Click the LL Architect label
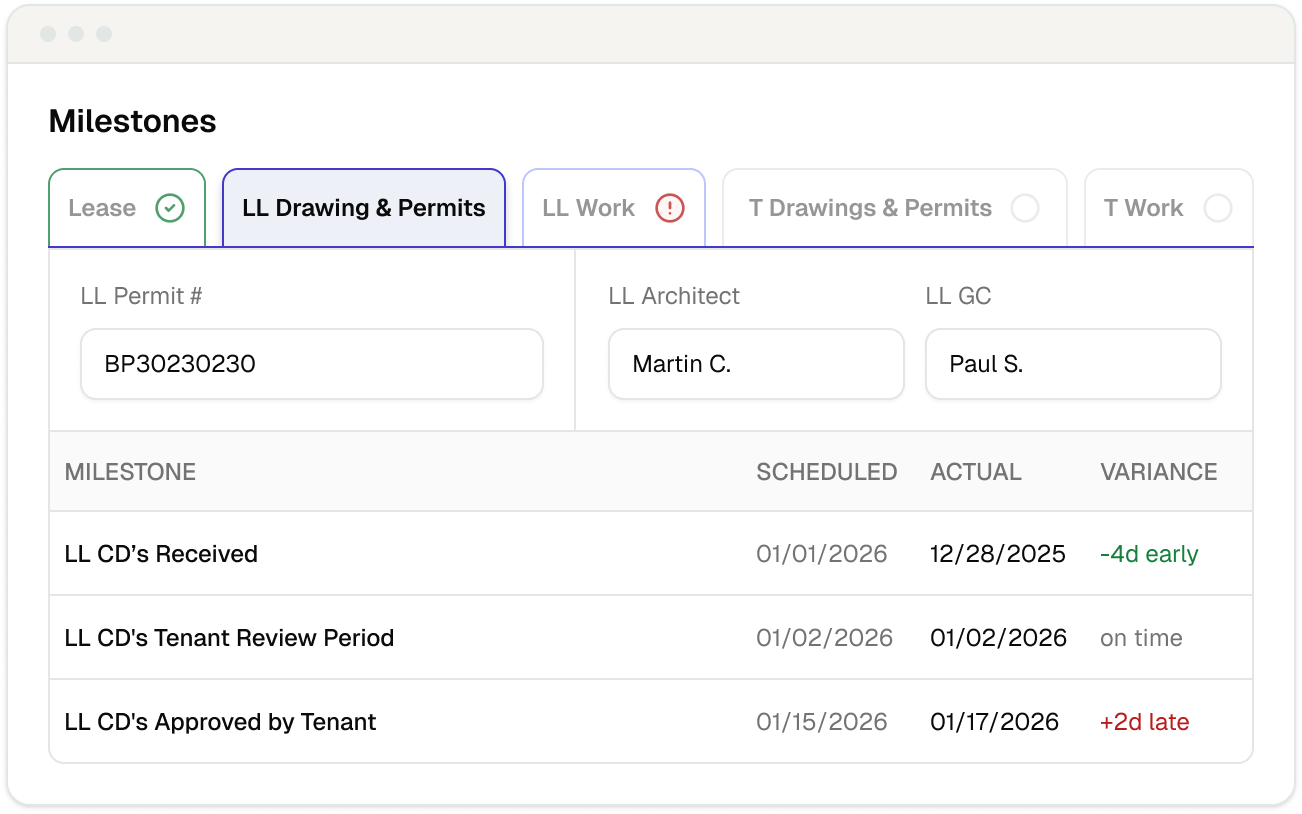 674,296
